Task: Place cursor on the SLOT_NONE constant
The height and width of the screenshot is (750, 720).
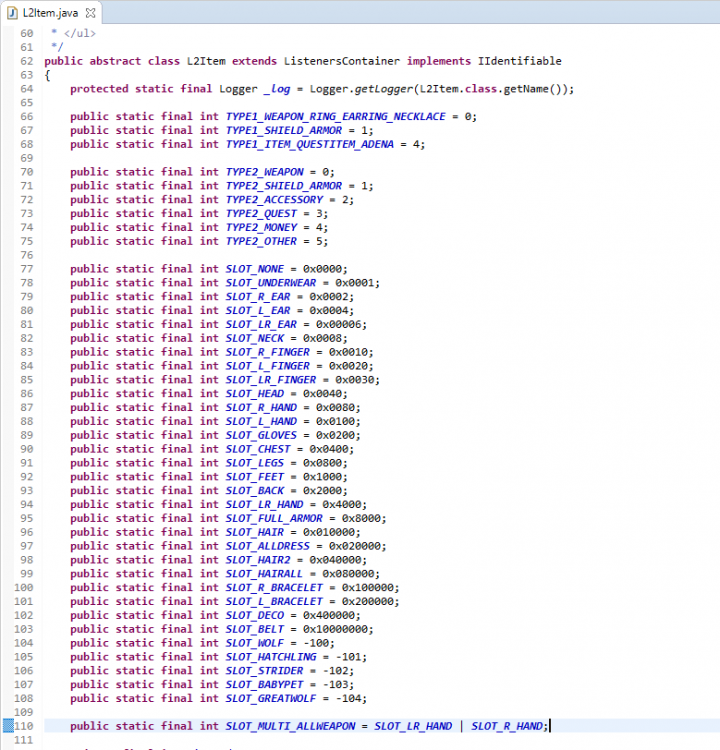Action: click(x=255, y=269)
